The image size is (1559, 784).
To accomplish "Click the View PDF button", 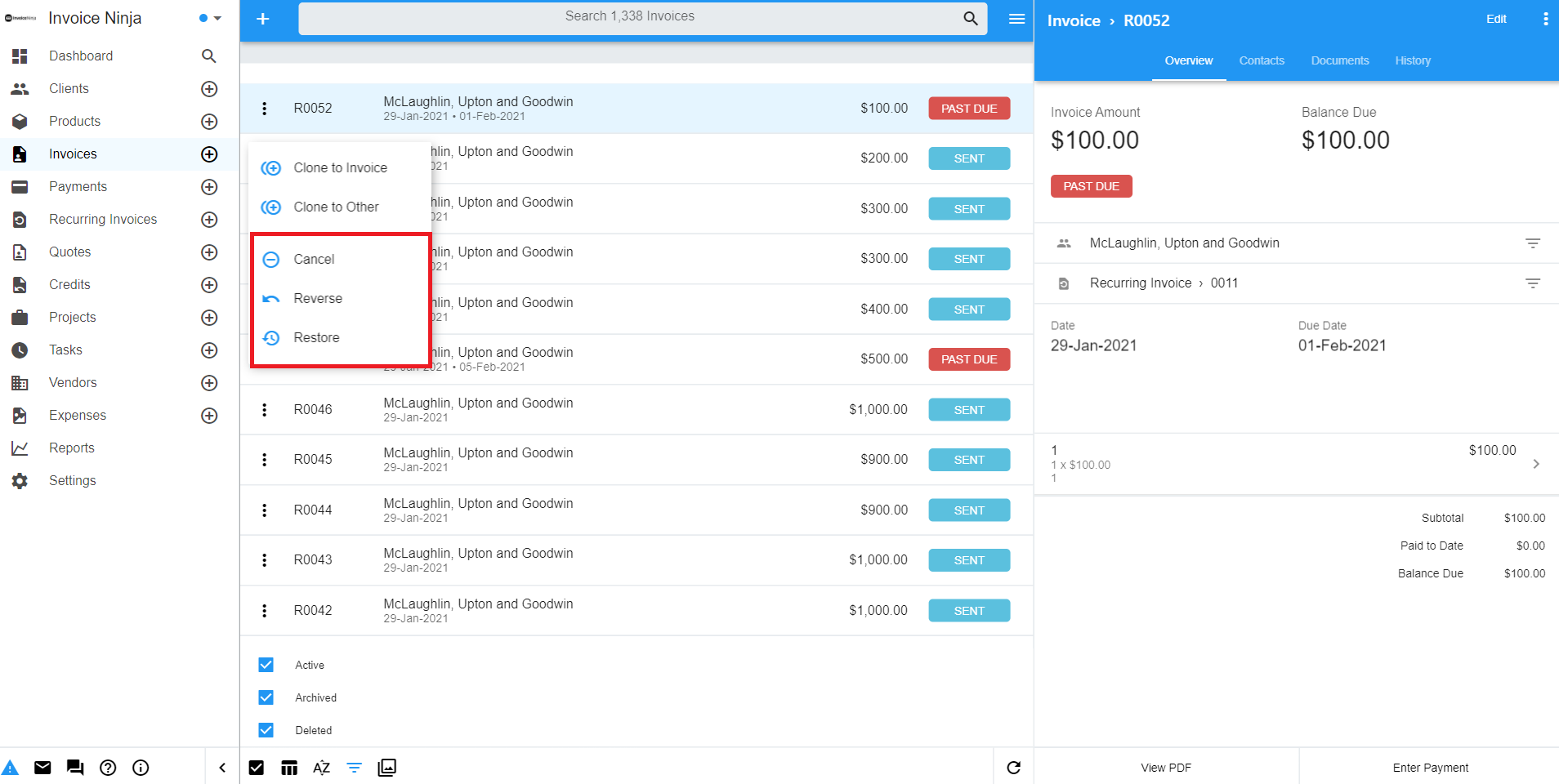I will click(x=1166, y=767).
